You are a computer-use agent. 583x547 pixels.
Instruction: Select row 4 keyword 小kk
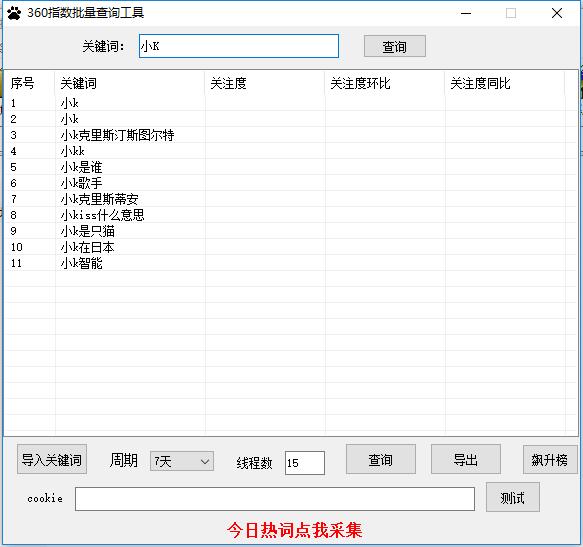(73, 151)
